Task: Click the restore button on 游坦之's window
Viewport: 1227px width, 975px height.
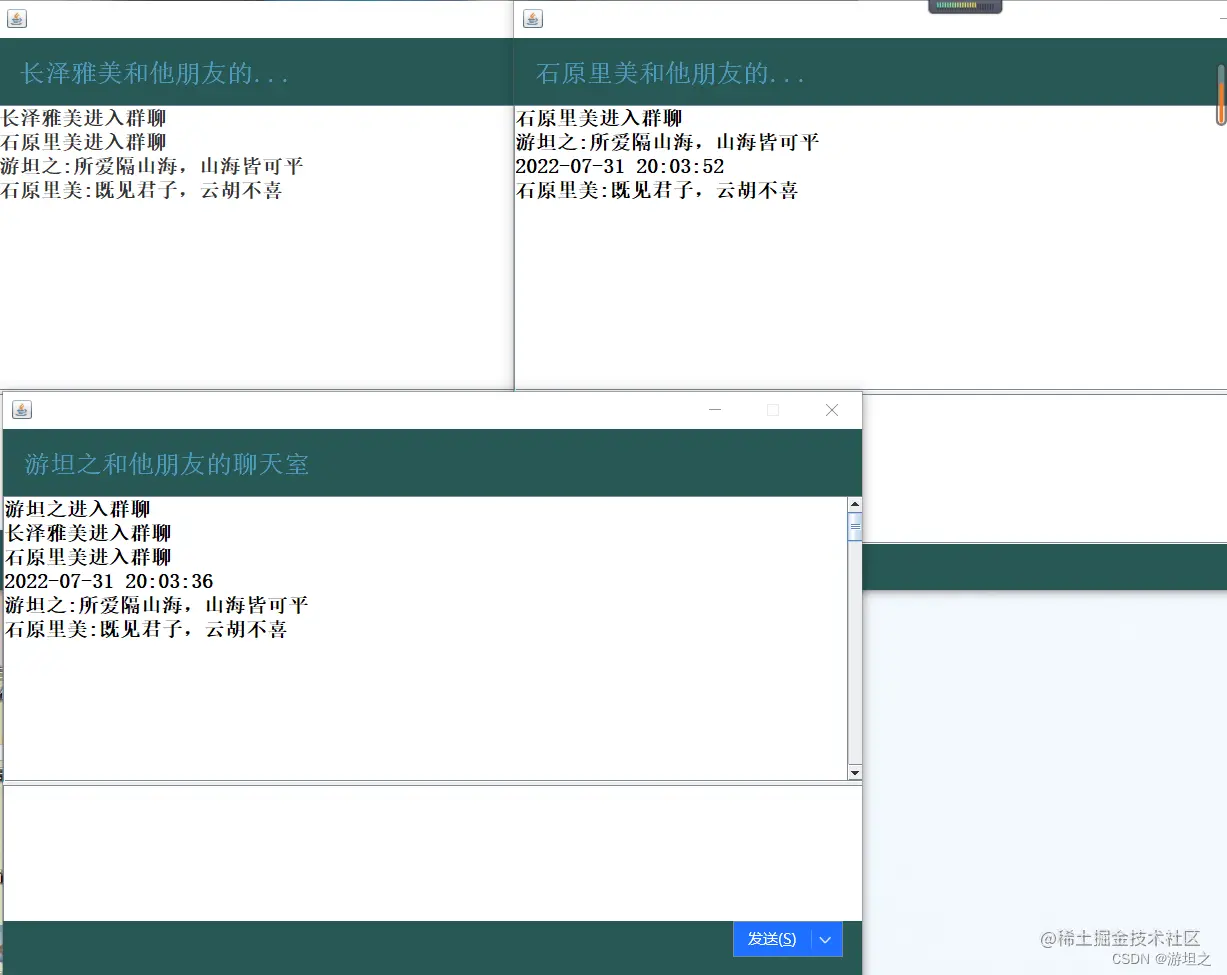Action: click(x=772, y=410)
